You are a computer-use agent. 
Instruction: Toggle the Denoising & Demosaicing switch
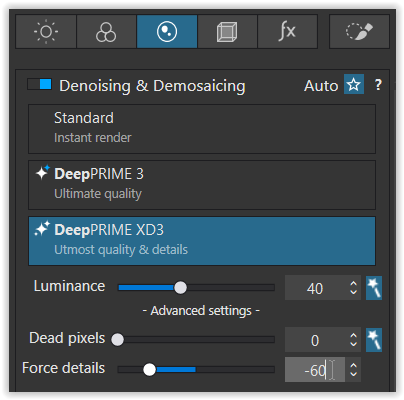click(39, 84)
